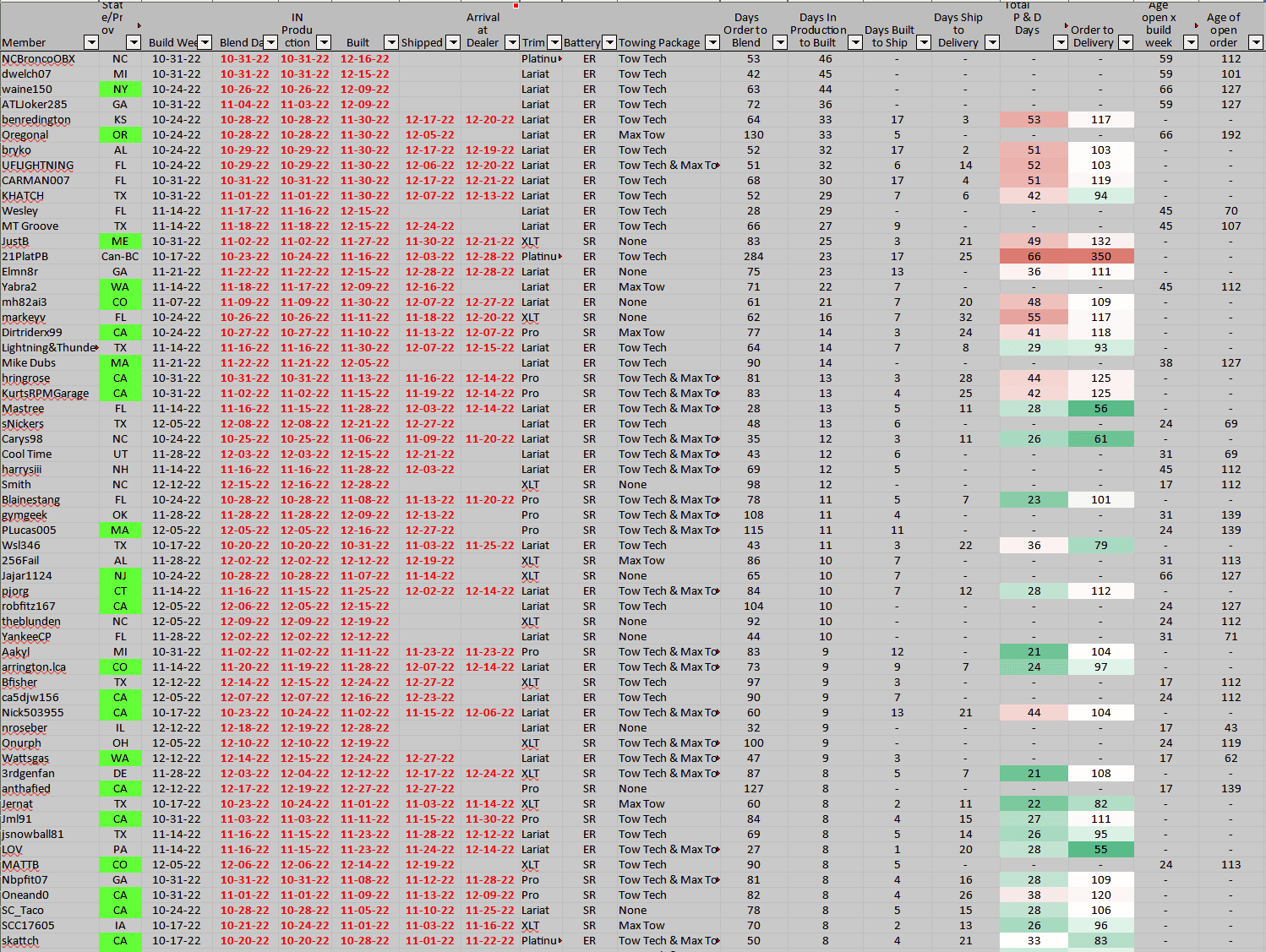Open the Built column filter dropdown

pos(390,42)
